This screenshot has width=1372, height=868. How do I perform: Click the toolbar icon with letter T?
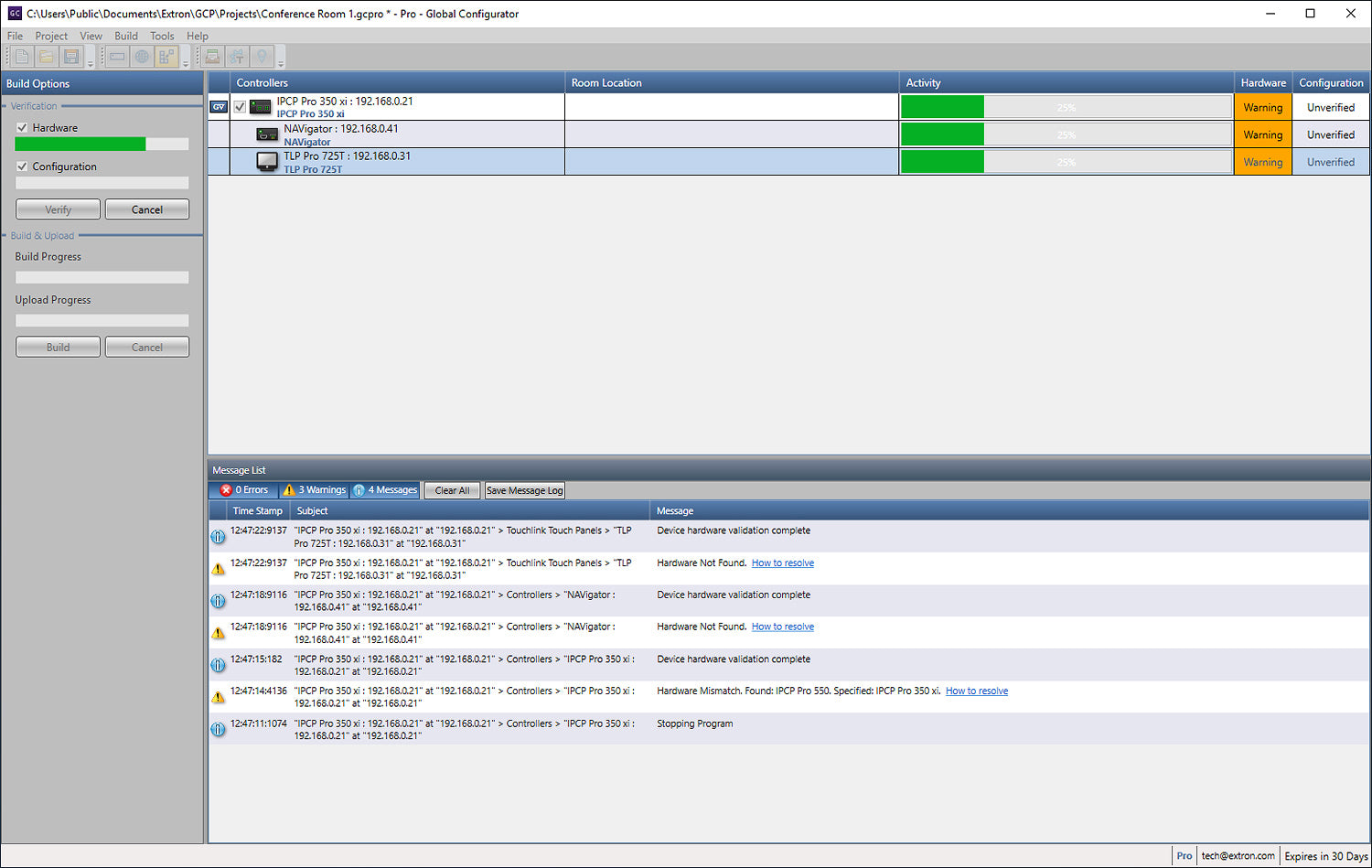pos(237,57)
